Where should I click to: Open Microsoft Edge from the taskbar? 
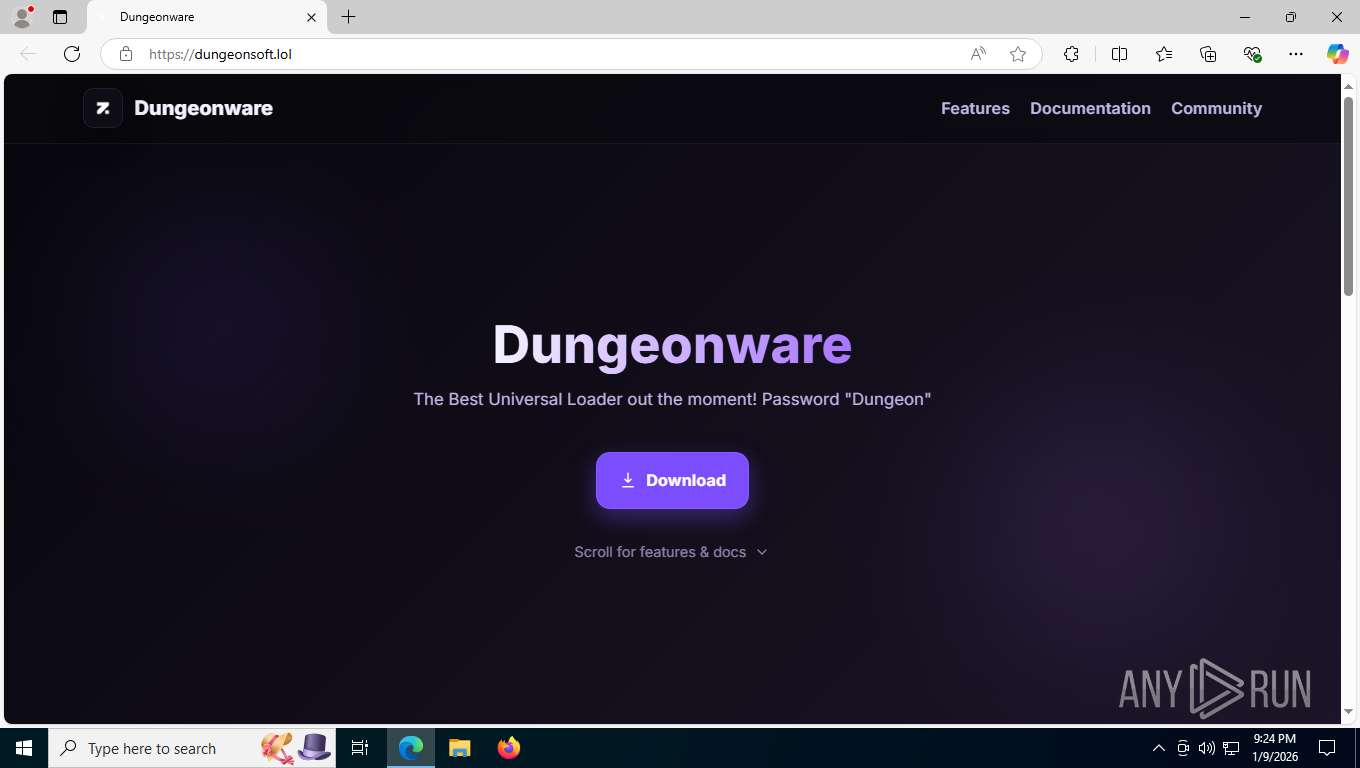tap(411, 748)
